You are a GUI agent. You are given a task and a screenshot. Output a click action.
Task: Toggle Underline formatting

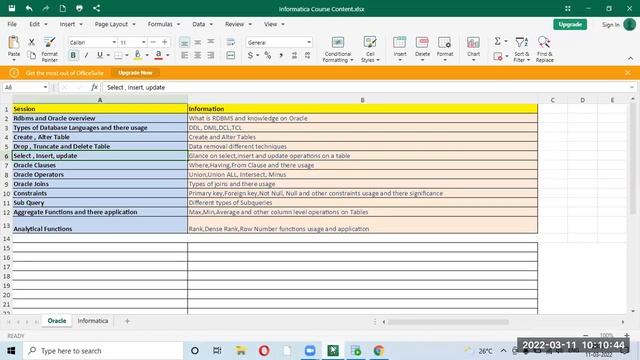pos(100,55)
